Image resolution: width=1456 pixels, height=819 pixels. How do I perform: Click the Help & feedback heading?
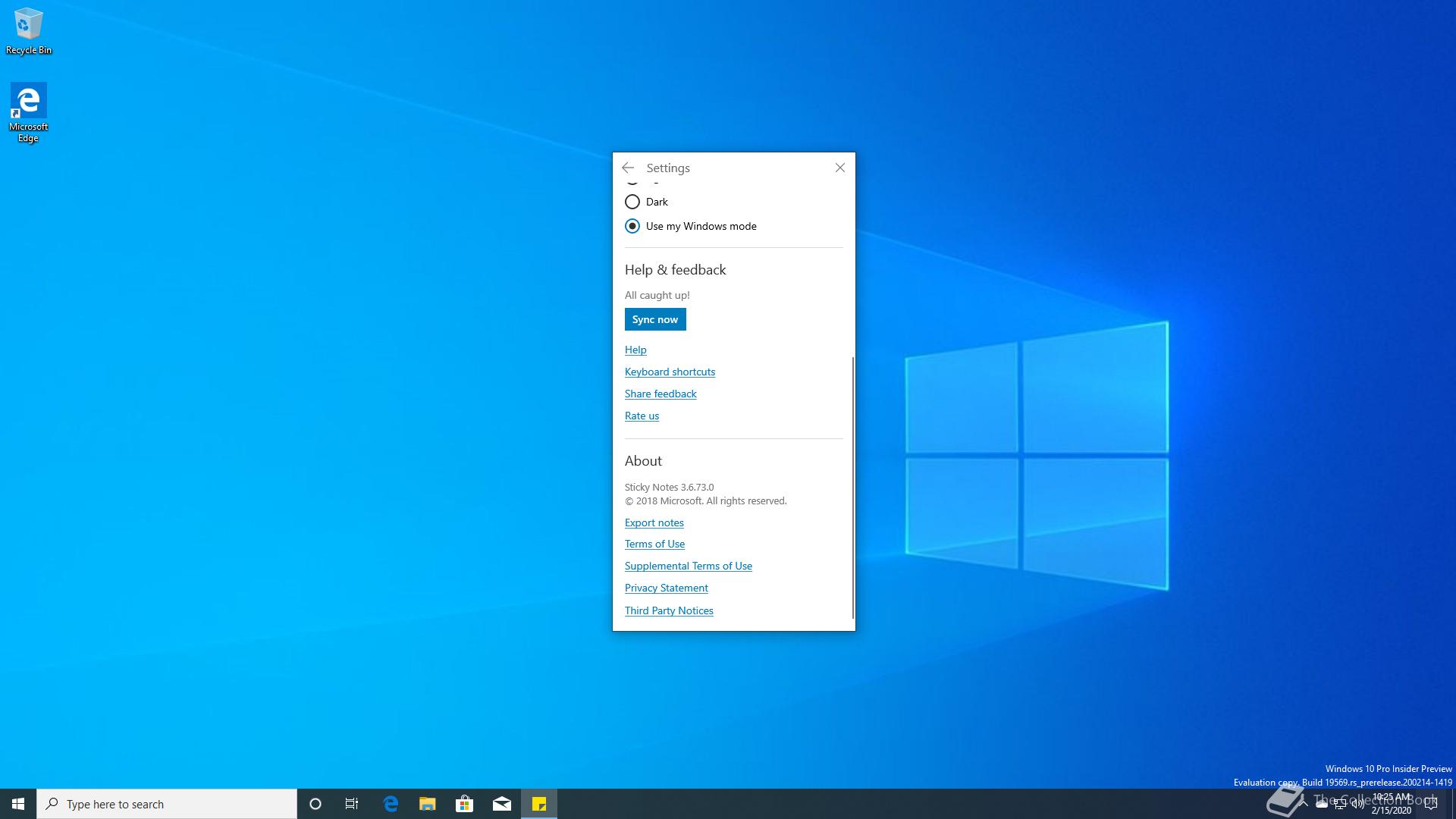[675, 270]
